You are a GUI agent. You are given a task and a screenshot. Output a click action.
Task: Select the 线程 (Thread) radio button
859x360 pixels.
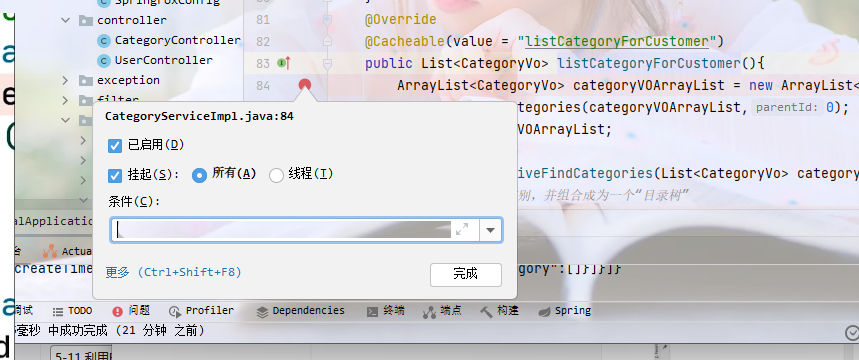[x=276, y=175]
